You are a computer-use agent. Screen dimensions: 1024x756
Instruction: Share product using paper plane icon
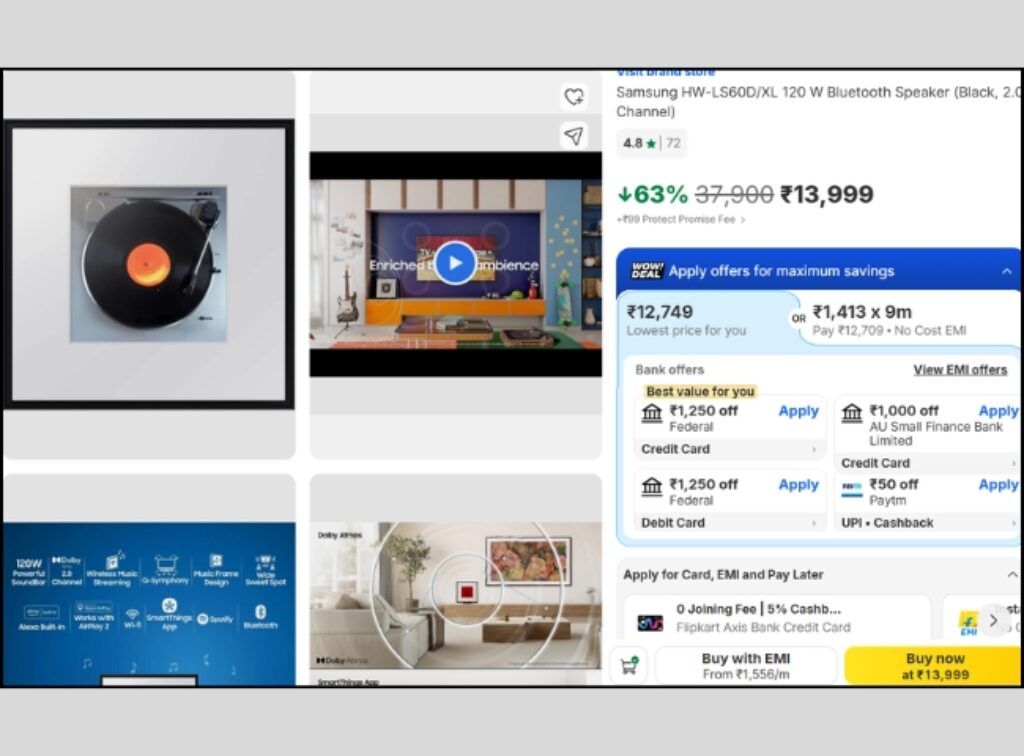pos(574,136)
